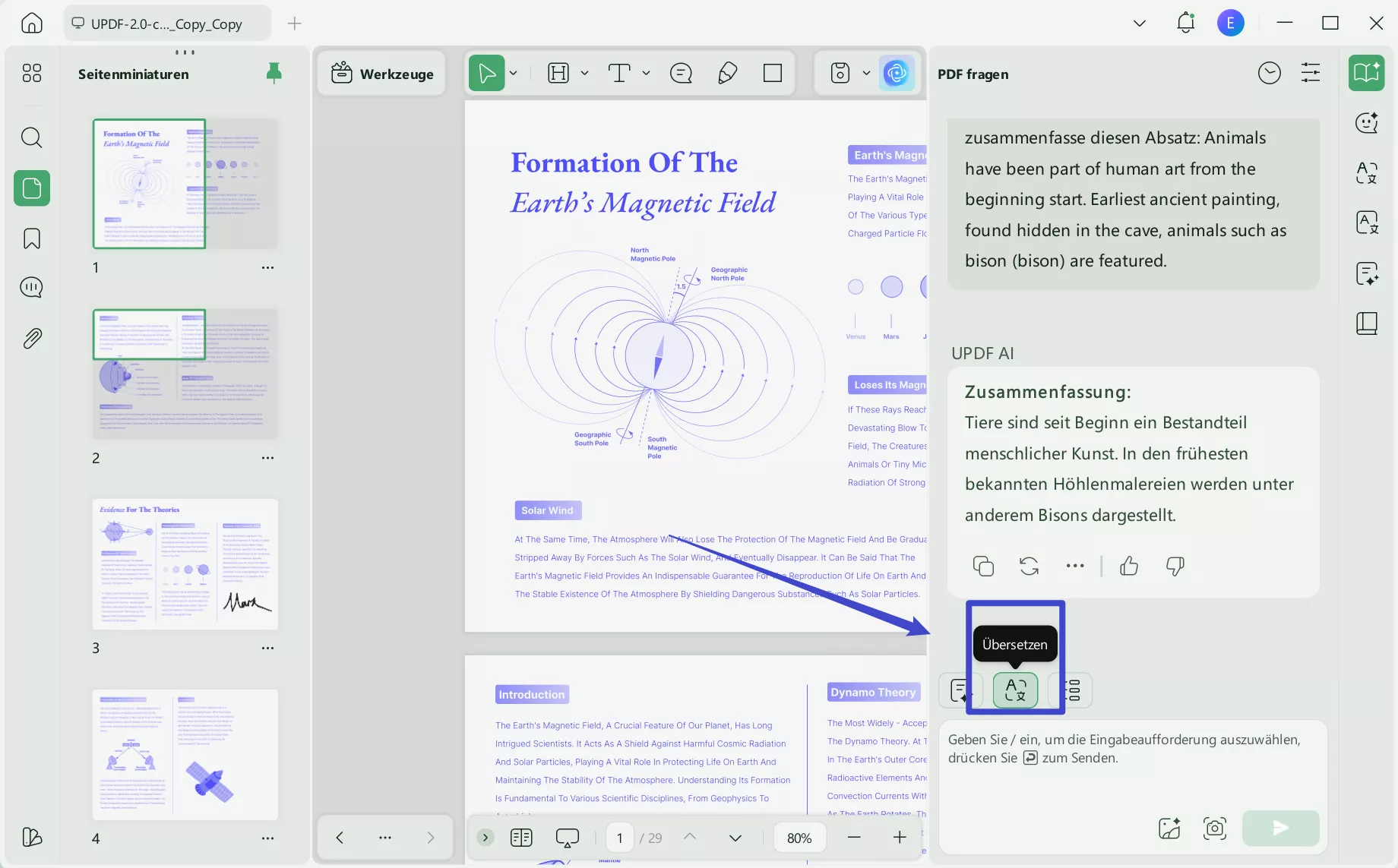Open more navigation options ellipsis
The width and height of the screenshot is (1398, 868).
pyautogui.click(x=385, y=838)
